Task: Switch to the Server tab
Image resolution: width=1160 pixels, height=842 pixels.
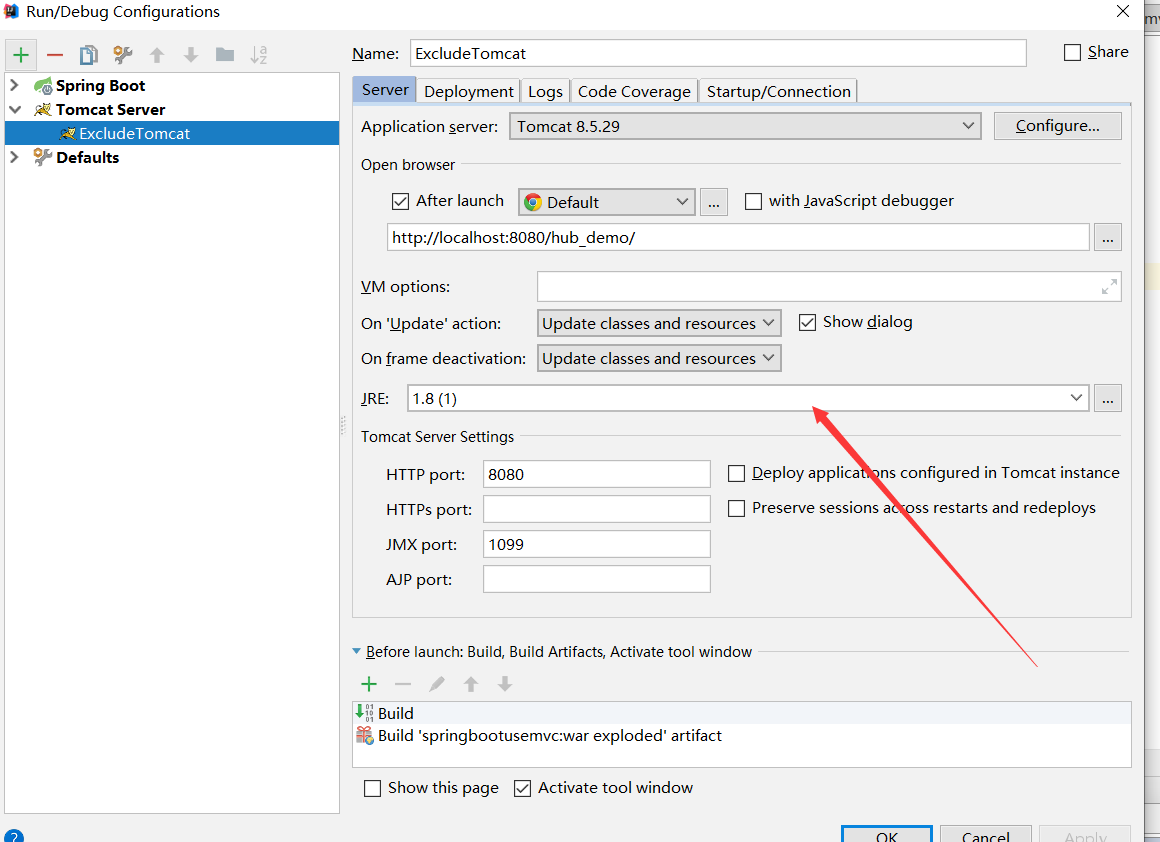Action: pos(385,90)
